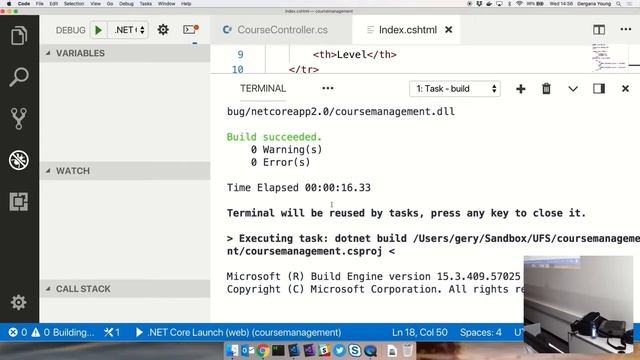Click 'Spaces: 4' indentation in status bar
Screen dimensions: 640x360
[x=481, y=332]
